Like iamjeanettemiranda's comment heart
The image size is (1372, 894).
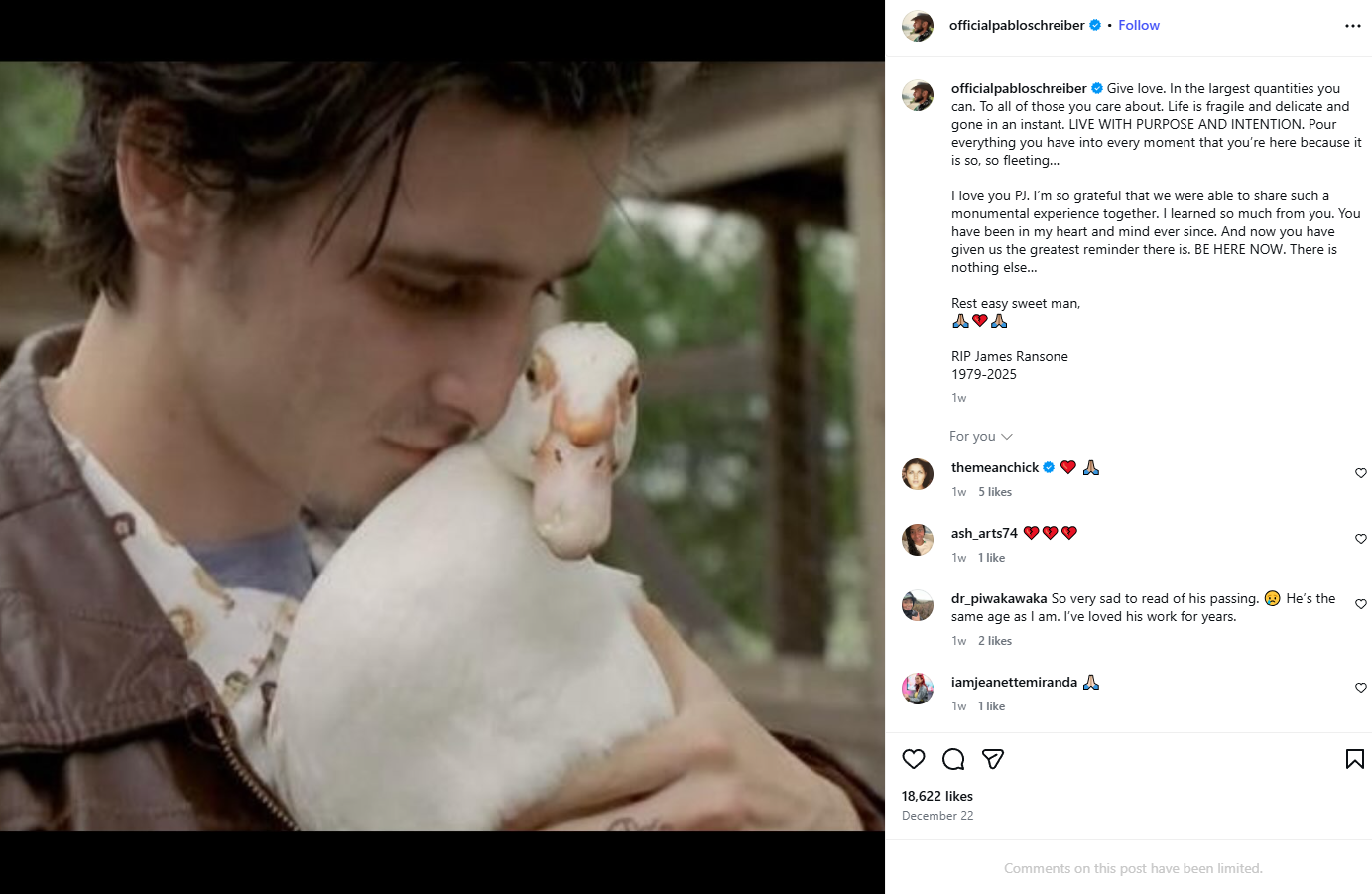point(1361,688)
